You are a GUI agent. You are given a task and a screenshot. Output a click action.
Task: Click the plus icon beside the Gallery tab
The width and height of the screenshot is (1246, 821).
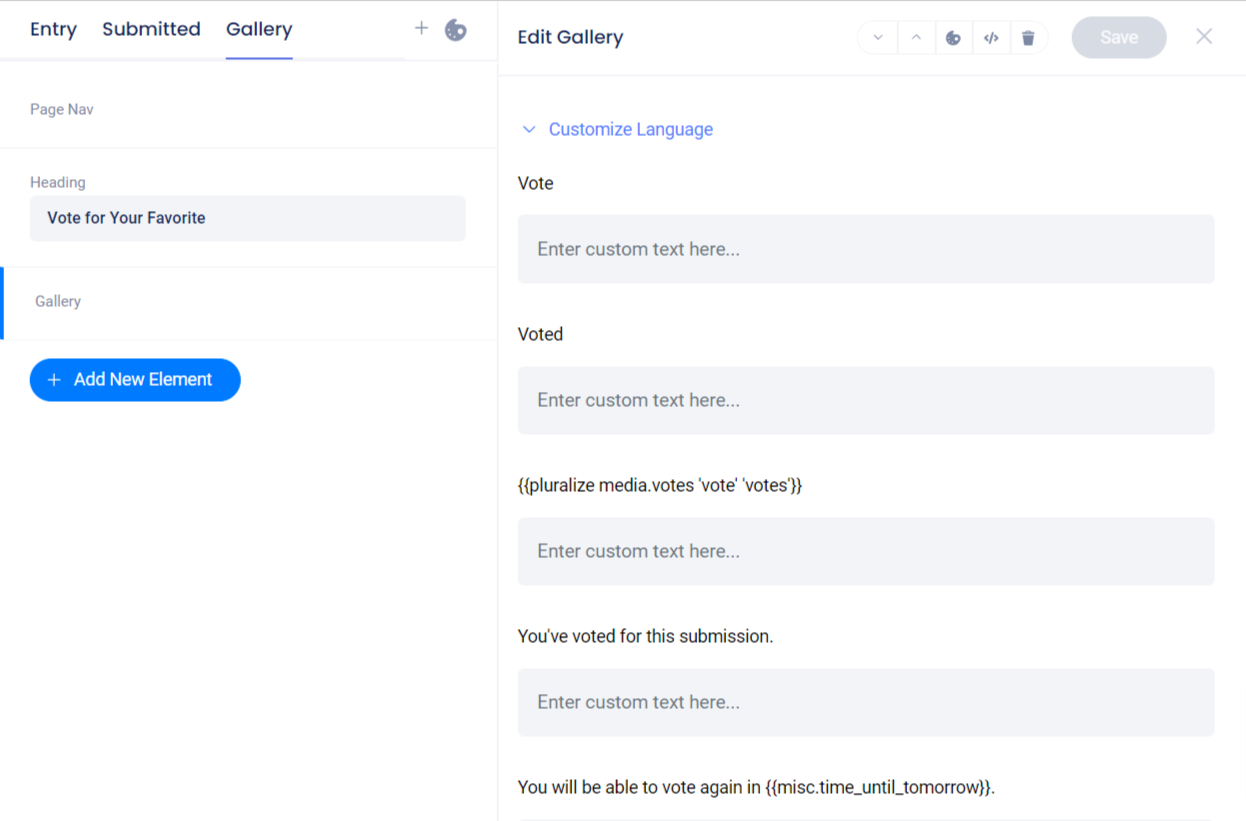[421, 29]
